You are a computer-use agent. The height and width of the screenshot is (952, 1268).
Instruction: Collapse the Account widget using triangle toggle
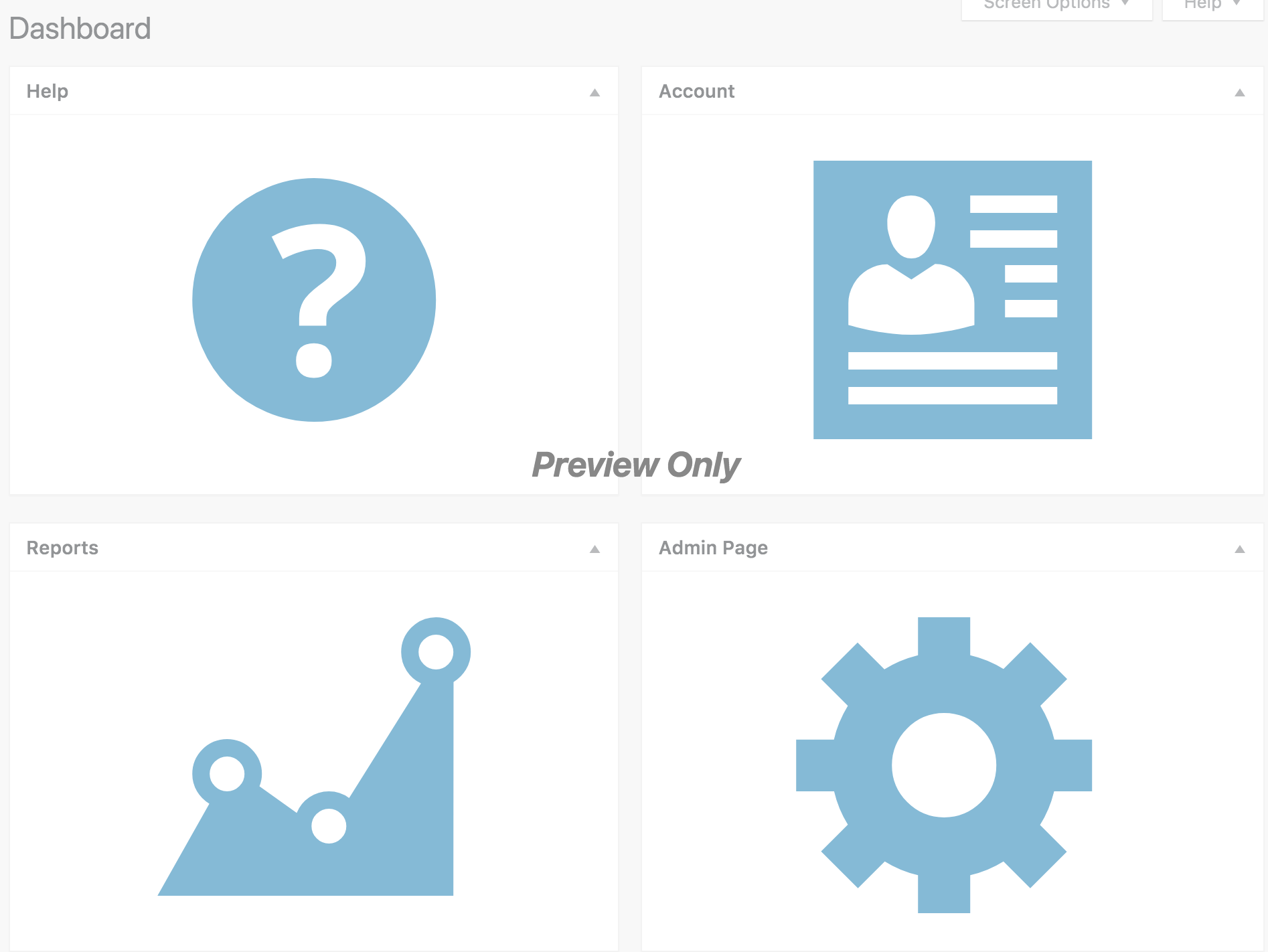tap(1240, 92)
